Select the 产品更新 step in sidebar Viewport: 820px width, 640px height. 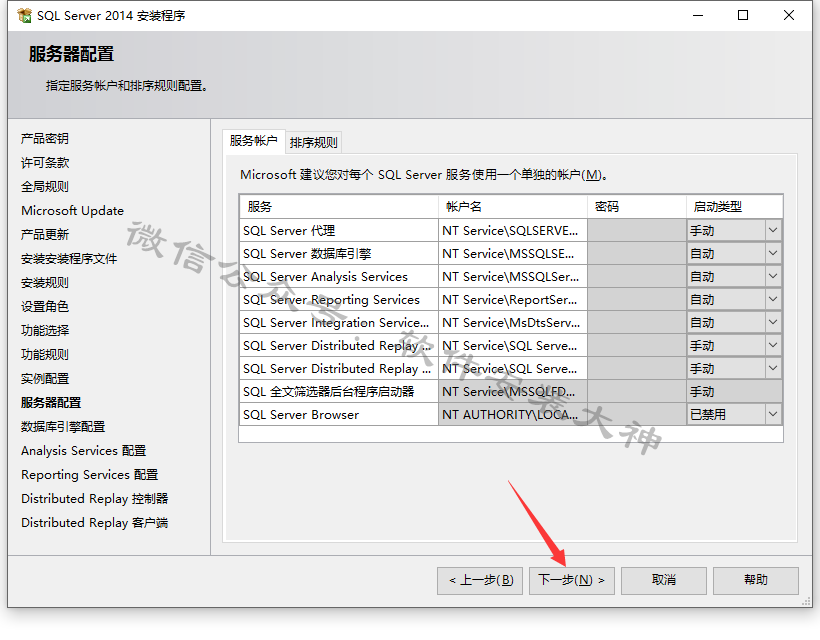tap(45, 235)
